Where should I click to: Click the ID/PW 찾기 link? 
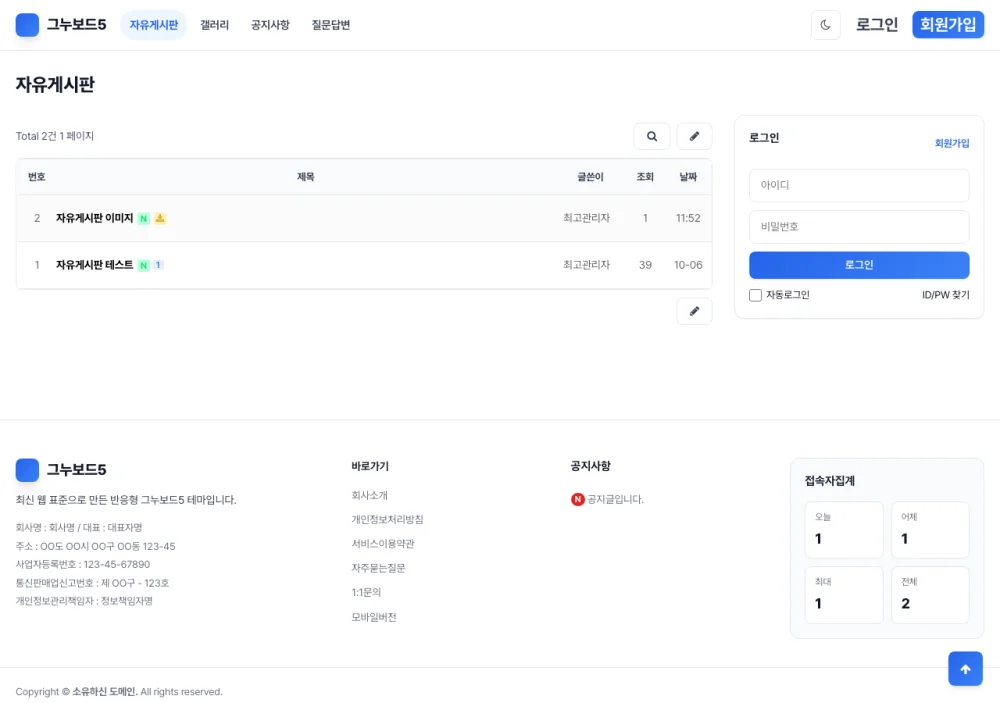[945, 295]
